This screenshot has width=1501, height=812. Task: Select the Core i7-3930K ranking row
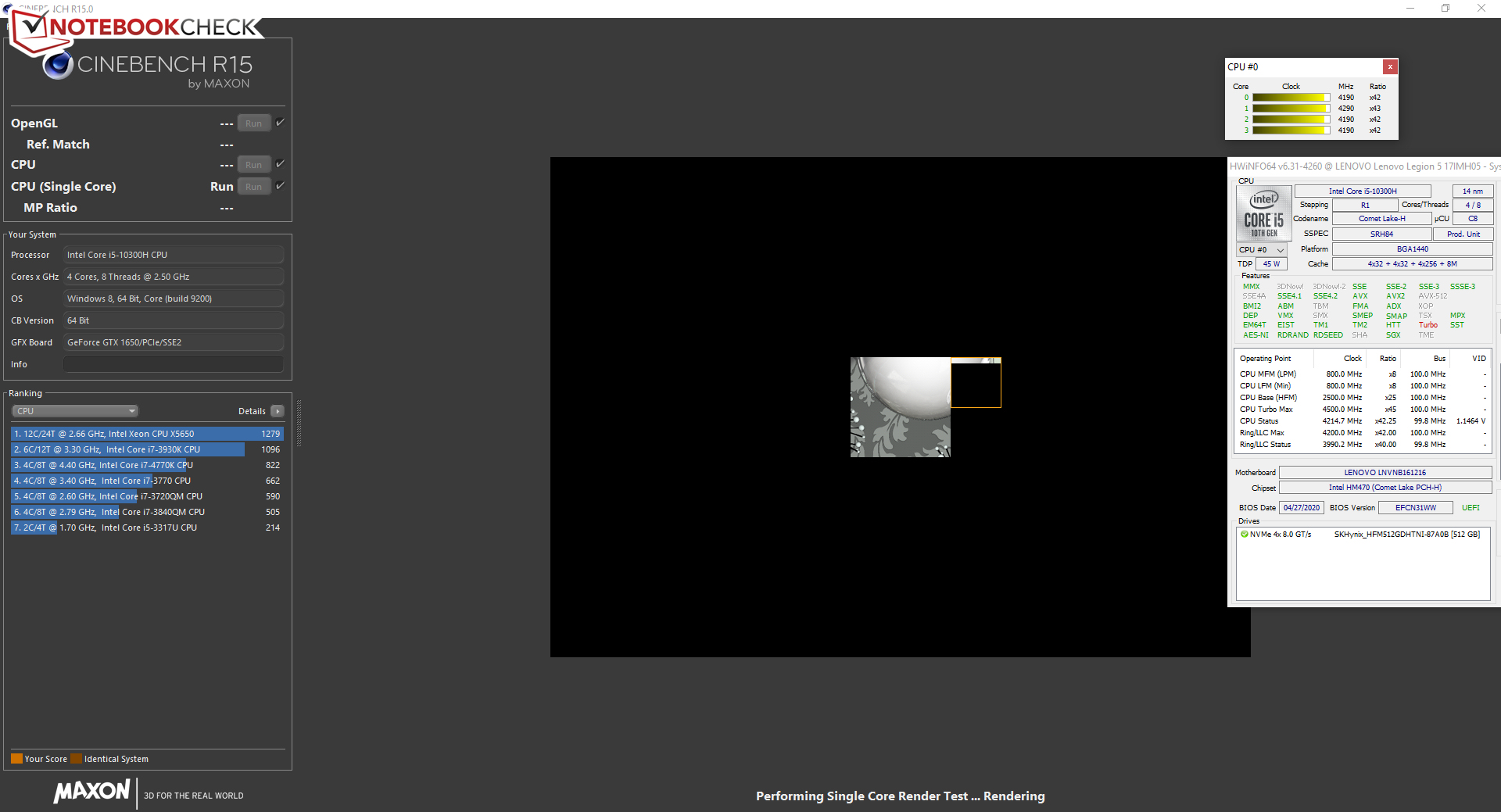pyautogui.click(x=147, y=449)
